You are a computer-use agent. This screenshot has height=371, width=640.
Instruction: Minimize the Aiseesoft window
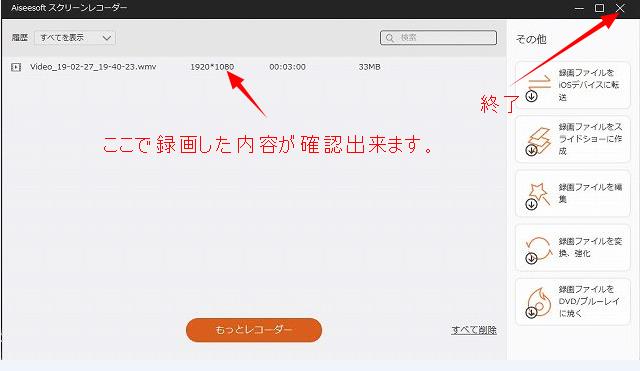(x=579, y=8)
